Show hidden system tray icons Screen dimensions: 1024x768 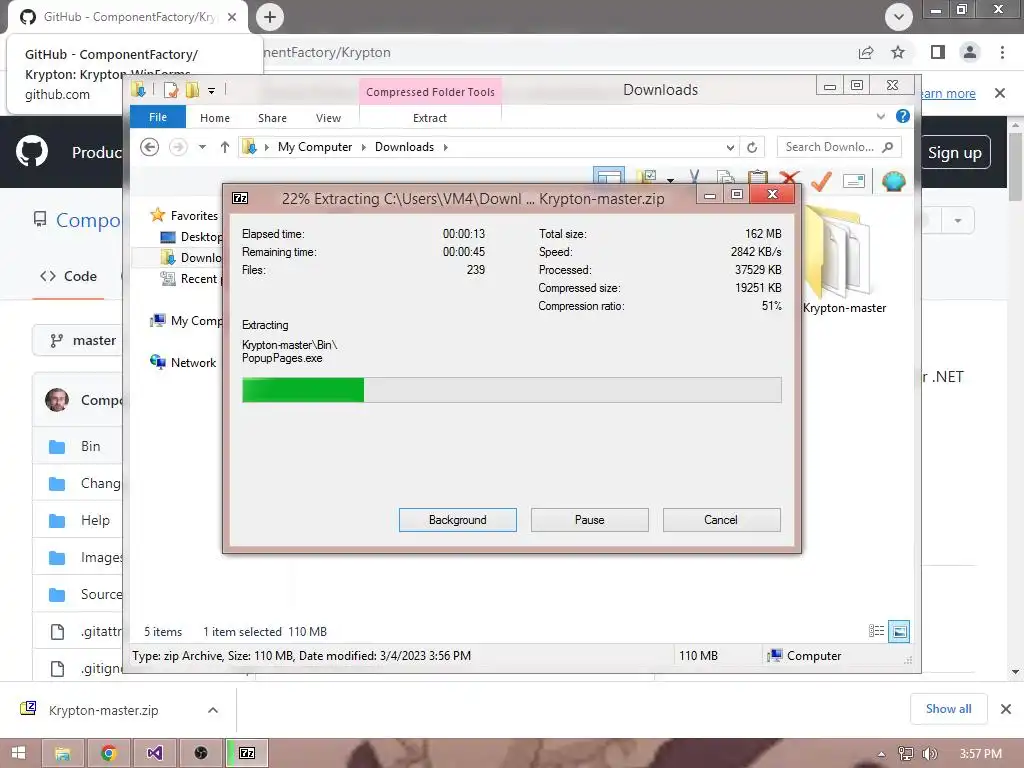click(881, 754)
